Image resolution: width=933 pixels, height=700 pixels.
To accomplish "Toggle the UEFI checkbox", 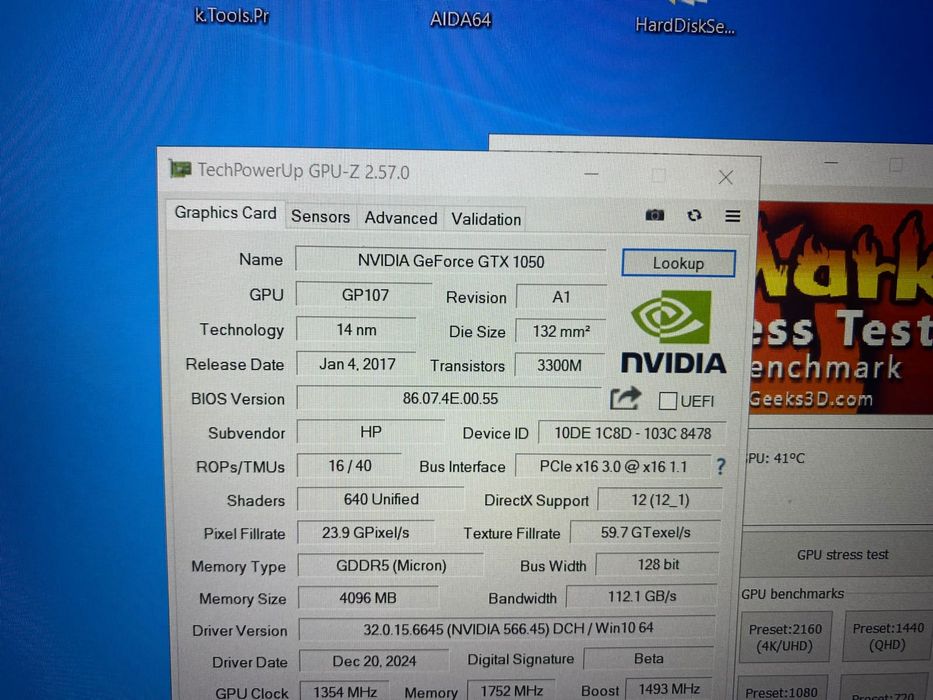I will coord(668,401).
